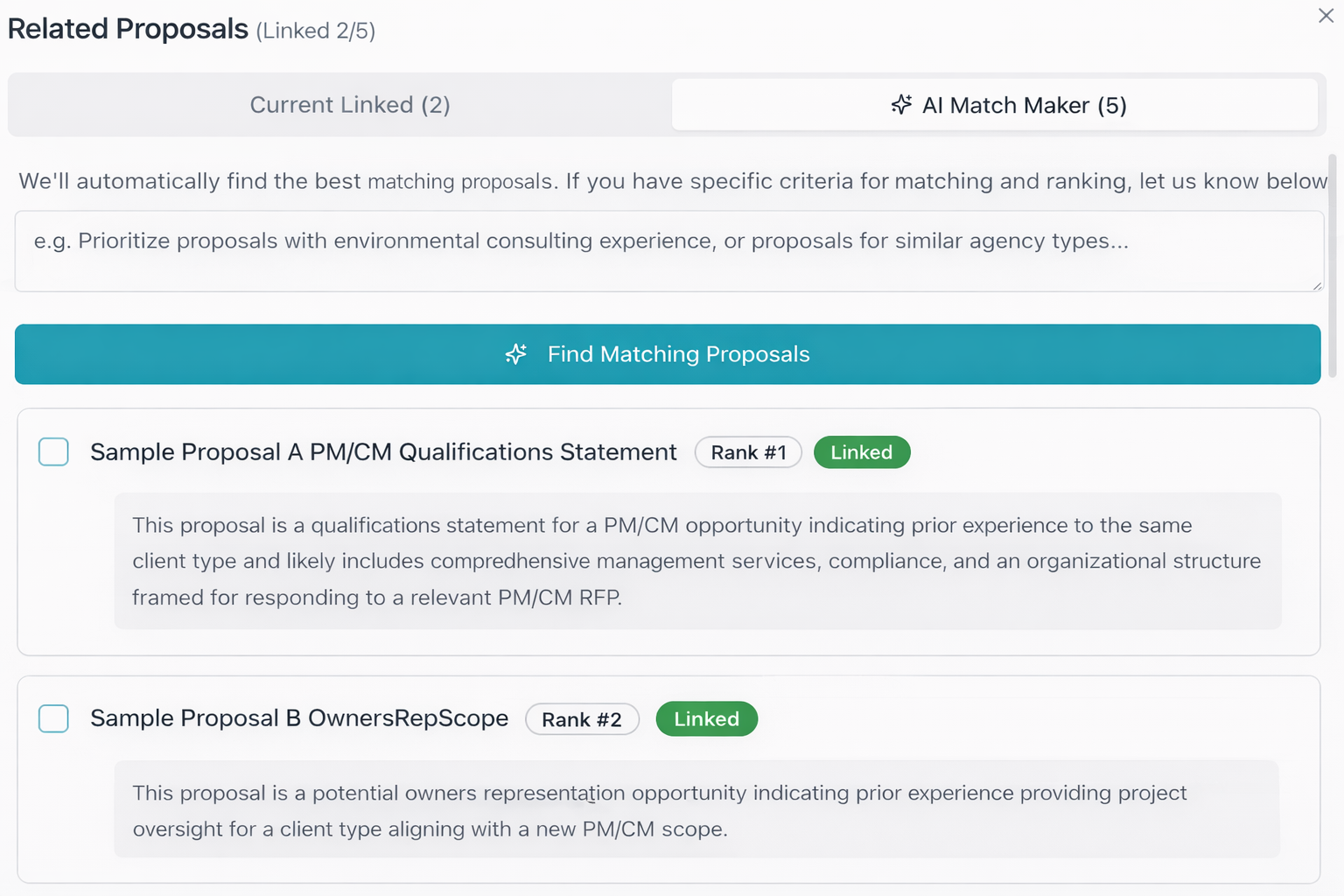Click the dialog's vertical scrollbar

(x=1333, y=266)
